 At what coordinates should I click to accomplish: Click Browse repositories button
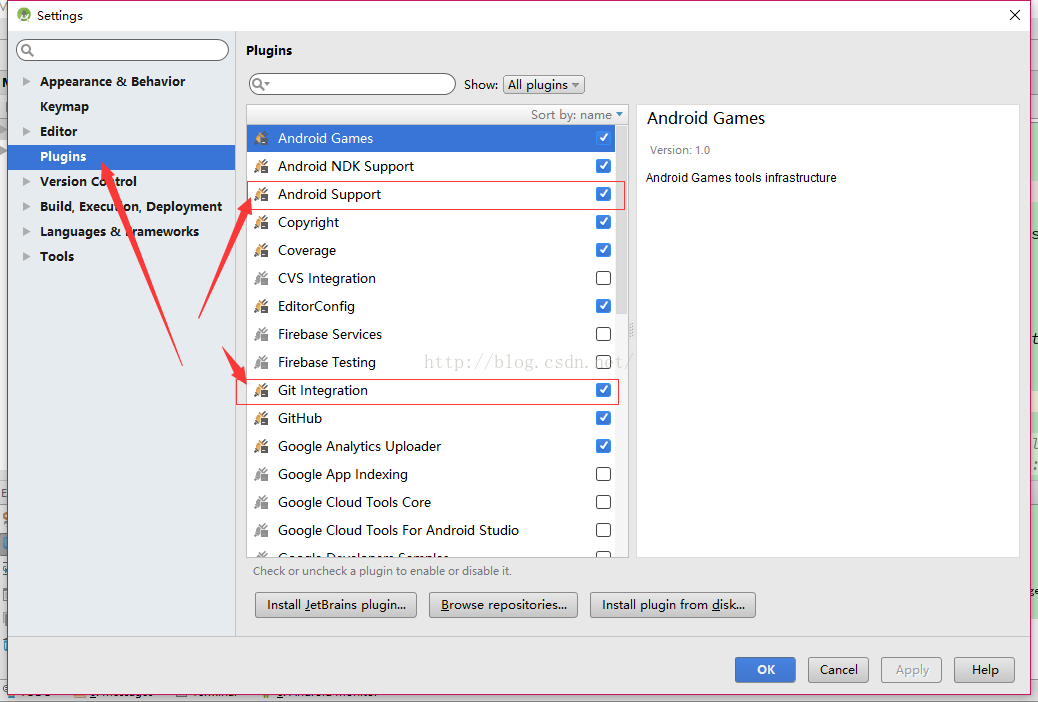tap(503, 605)
